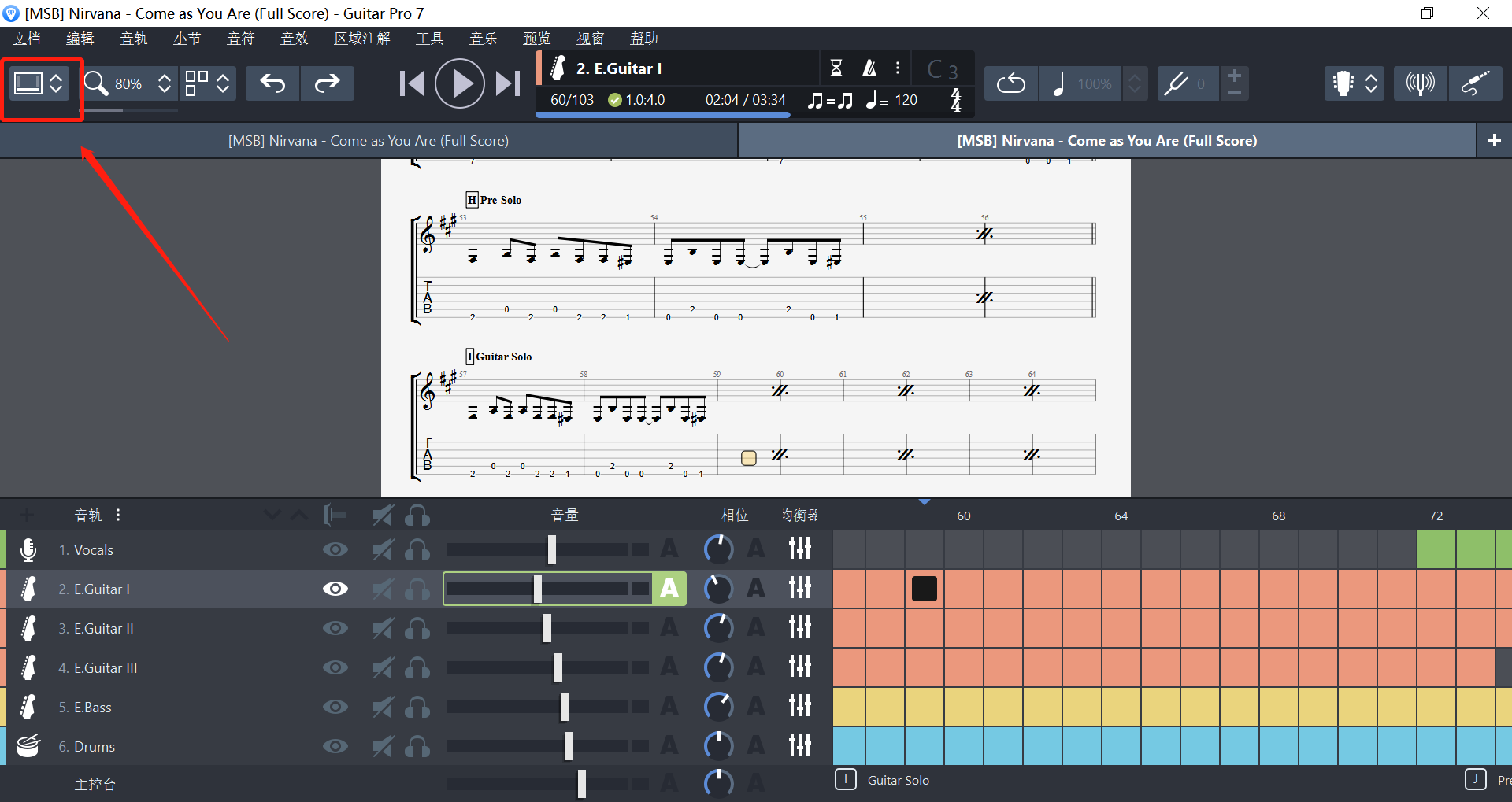Screen dimensions: 1512x802
Task: Click the line-in jack icon
Action: [x=1477, y=83]
